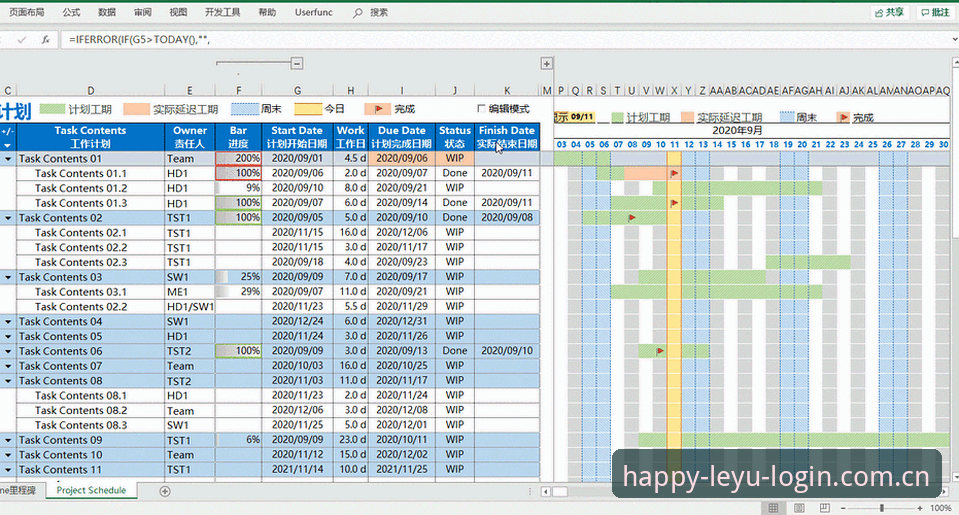959x515 pixels.
Task: Click the fx insert function icon
Action: pos(45,40)
